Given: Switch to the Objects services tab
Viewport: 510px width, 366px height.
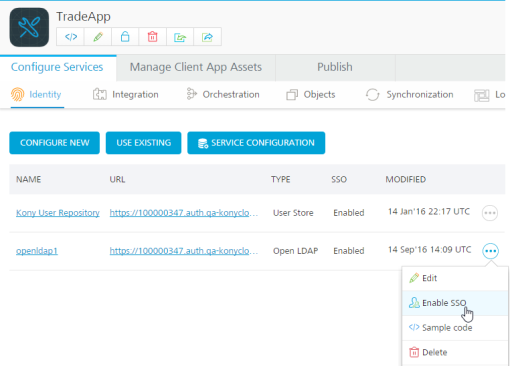Looking at the screenshot, I should click(x=311, y=95).
